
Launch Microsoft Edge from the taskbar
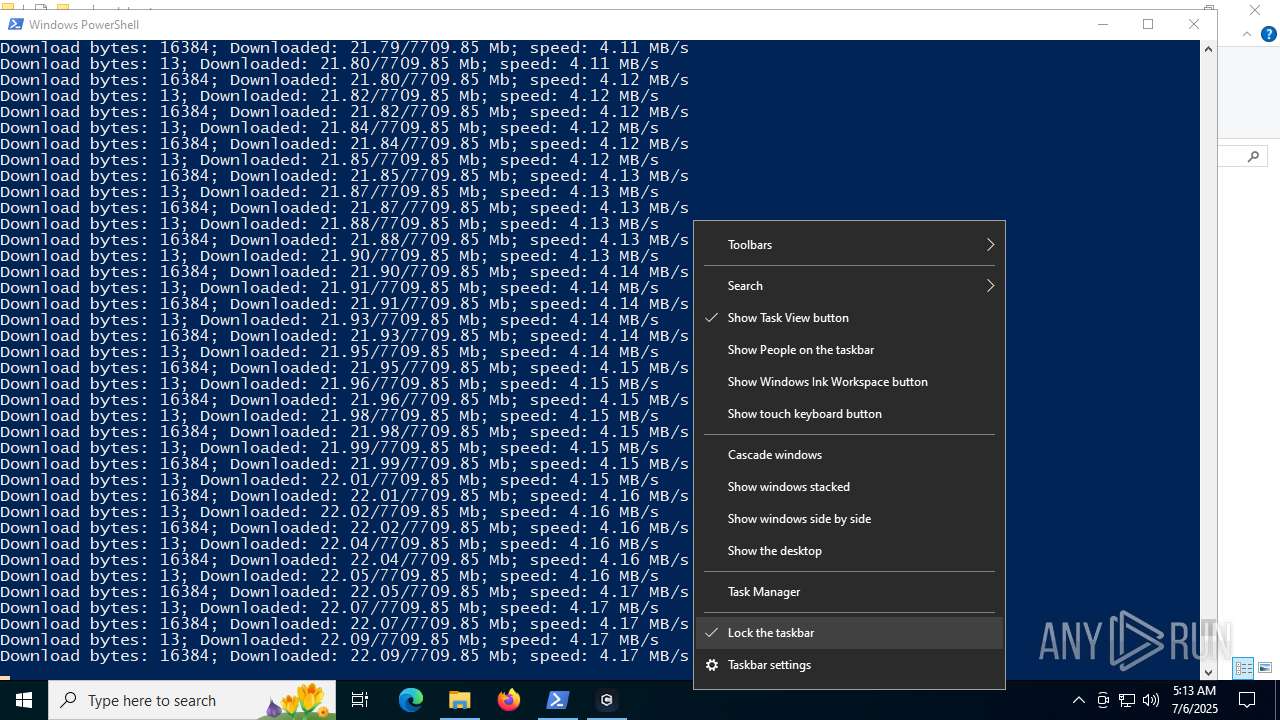[x=411, y=700]
